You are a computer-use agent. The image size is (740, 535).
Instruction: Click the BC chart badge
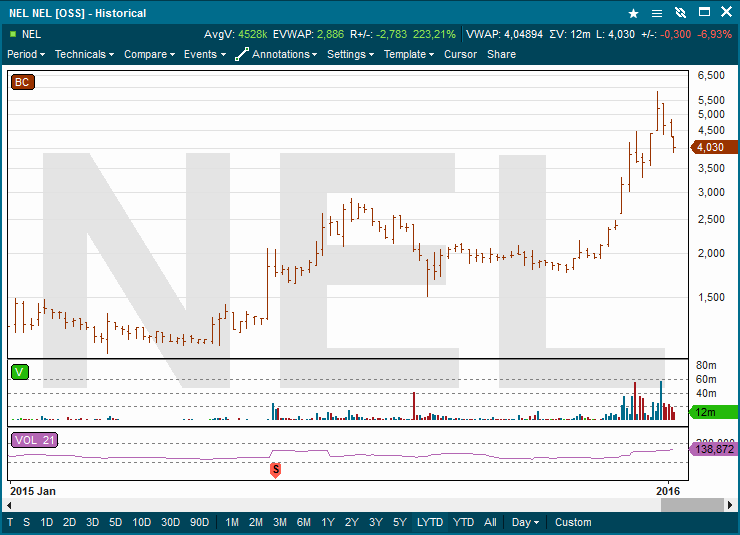(x=23, y=82)
